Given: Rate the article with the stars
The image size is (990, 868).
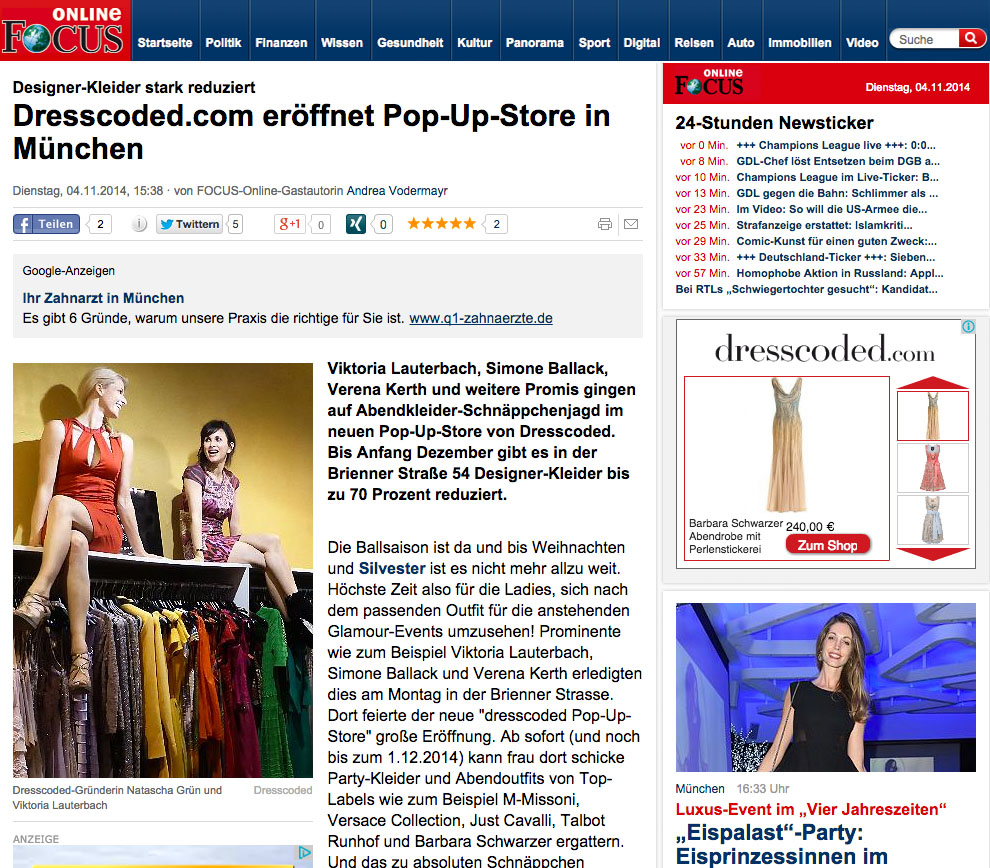Looking at the screenshot, I should pos(441,223).
